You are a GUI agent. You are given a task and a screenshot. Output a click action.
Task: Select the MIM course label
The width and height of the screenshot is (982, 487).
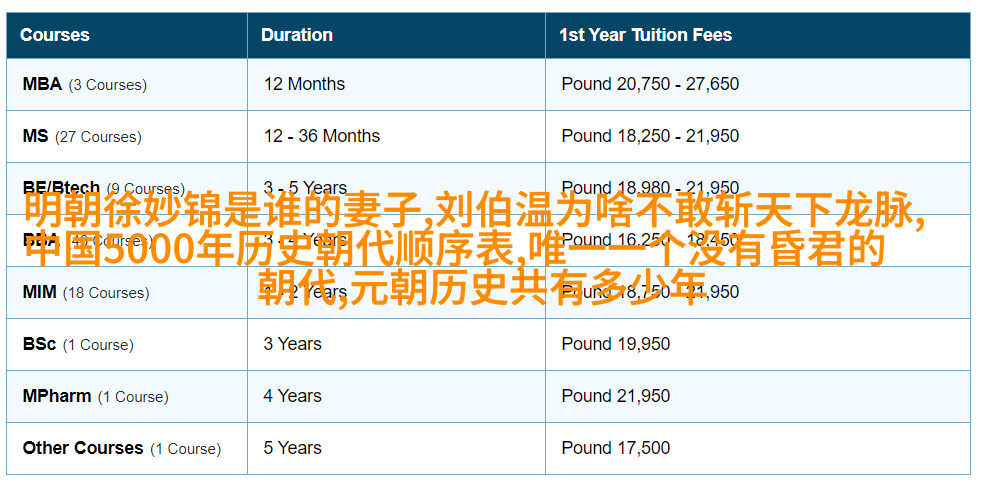click(x=39, y=292)
